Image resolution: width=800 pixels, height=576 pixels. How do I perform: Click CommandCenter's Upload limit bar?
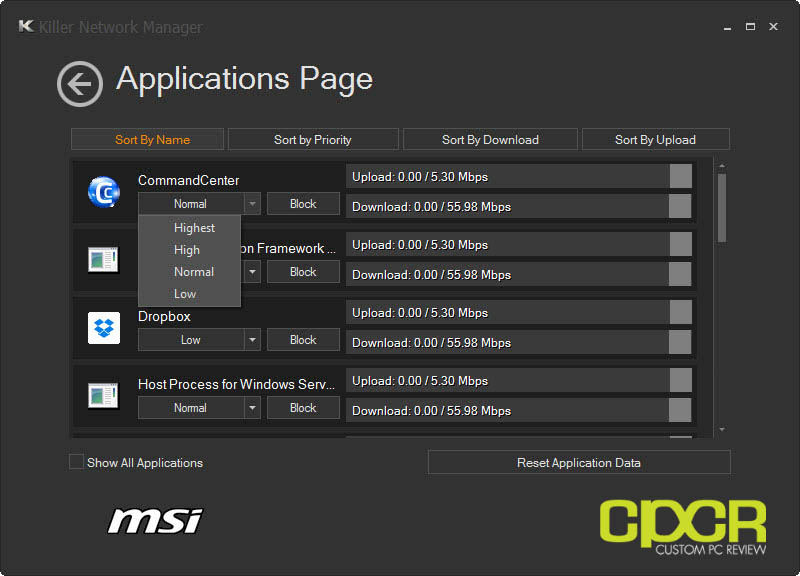[x=519, y=177]
